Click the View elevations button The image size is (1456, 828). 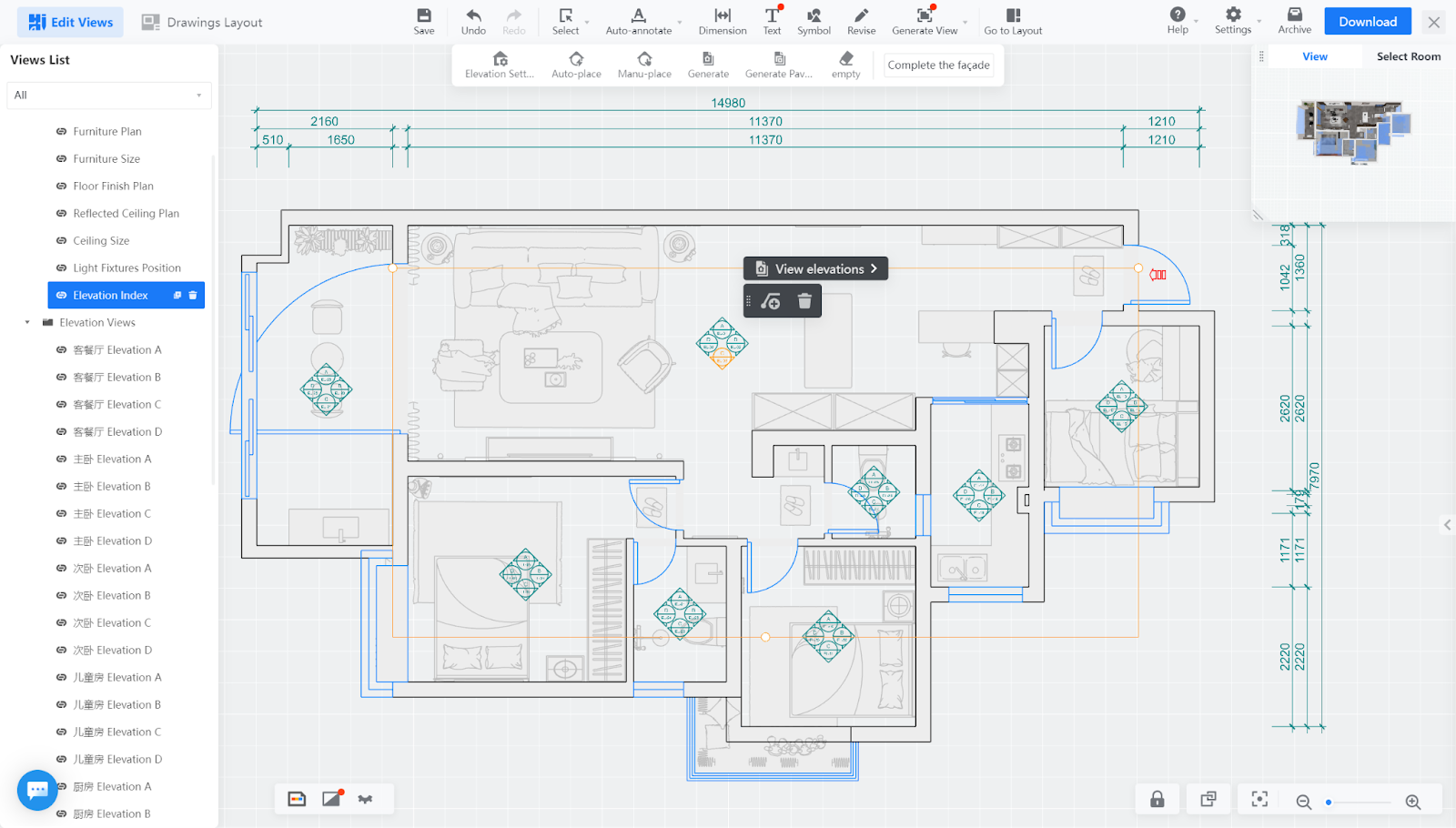[x=816, y=268]
